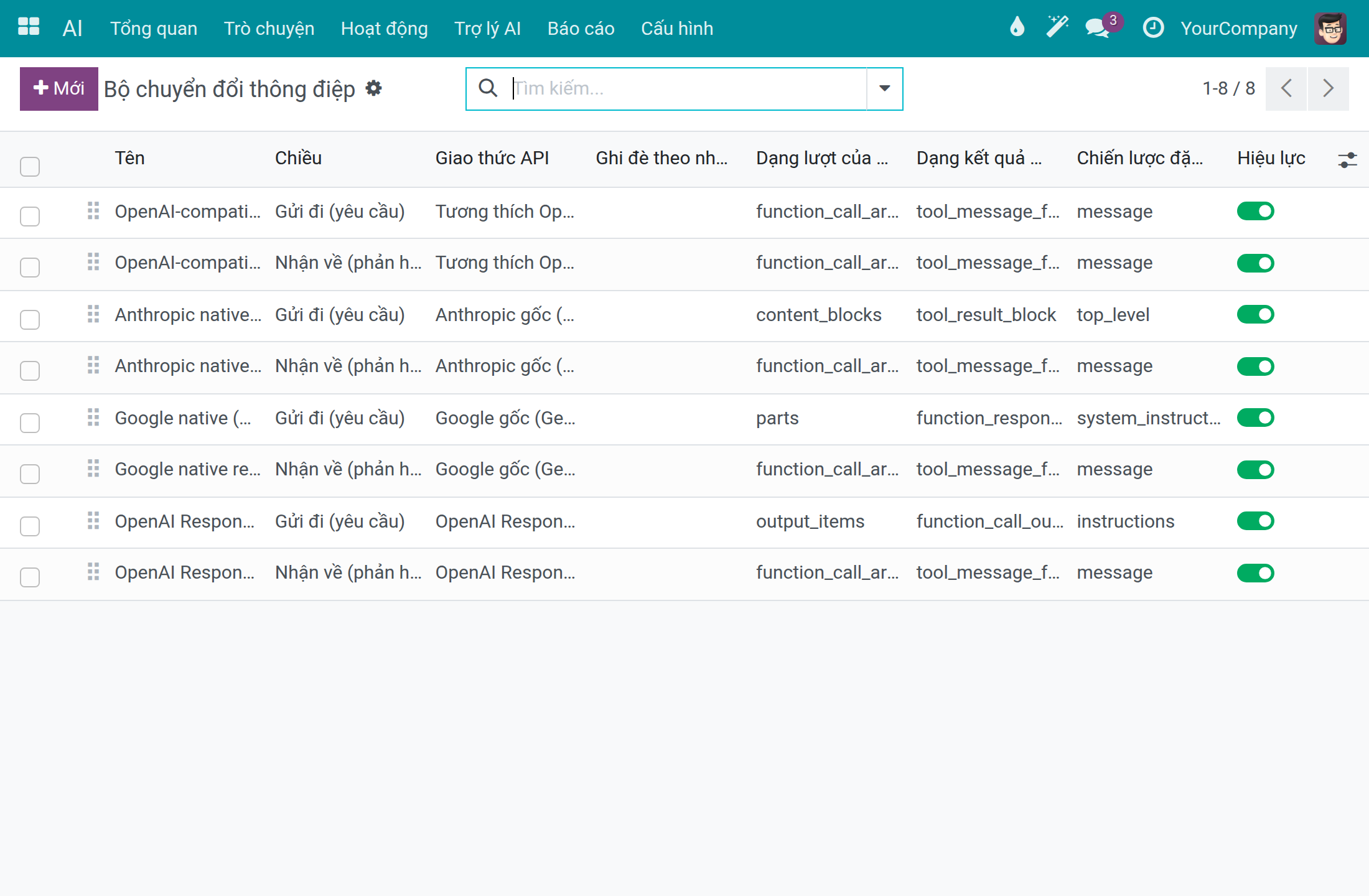Image resolution: width=1369 pixels, height=896 pixels.
Task: Open the optional columns adjust icon
Action: coord(1348,160)
